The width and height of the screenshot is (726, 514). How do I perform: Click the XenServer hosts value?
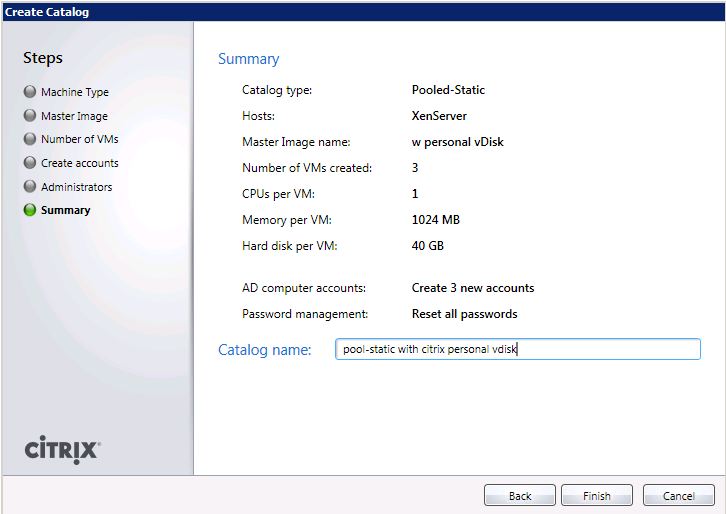439,116
